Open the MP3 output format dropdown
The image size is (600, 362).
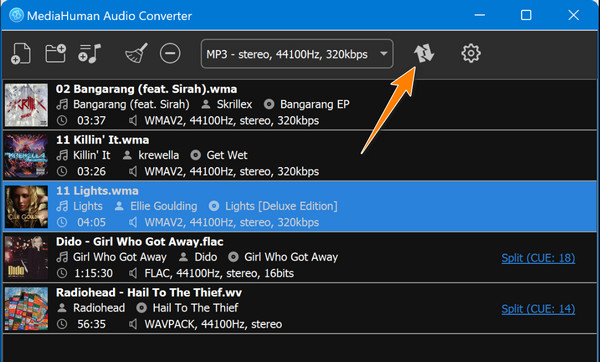click(x=297, y=54)
